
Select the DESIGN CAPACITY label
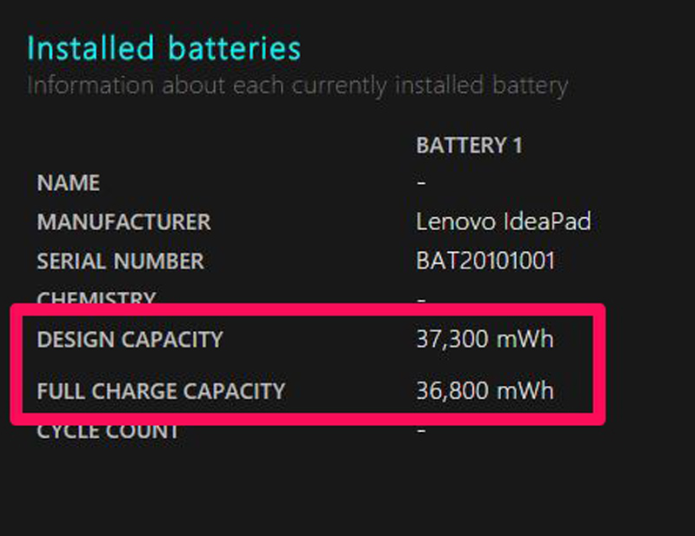click(x=130, y=340)
